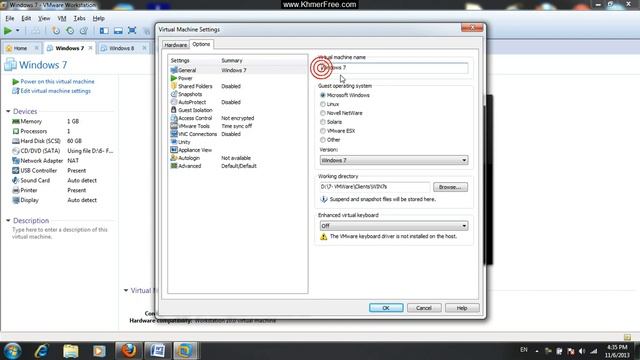Click the green Power On toolbar button
This screenshot has width=640, height=360.
[7, 31]
